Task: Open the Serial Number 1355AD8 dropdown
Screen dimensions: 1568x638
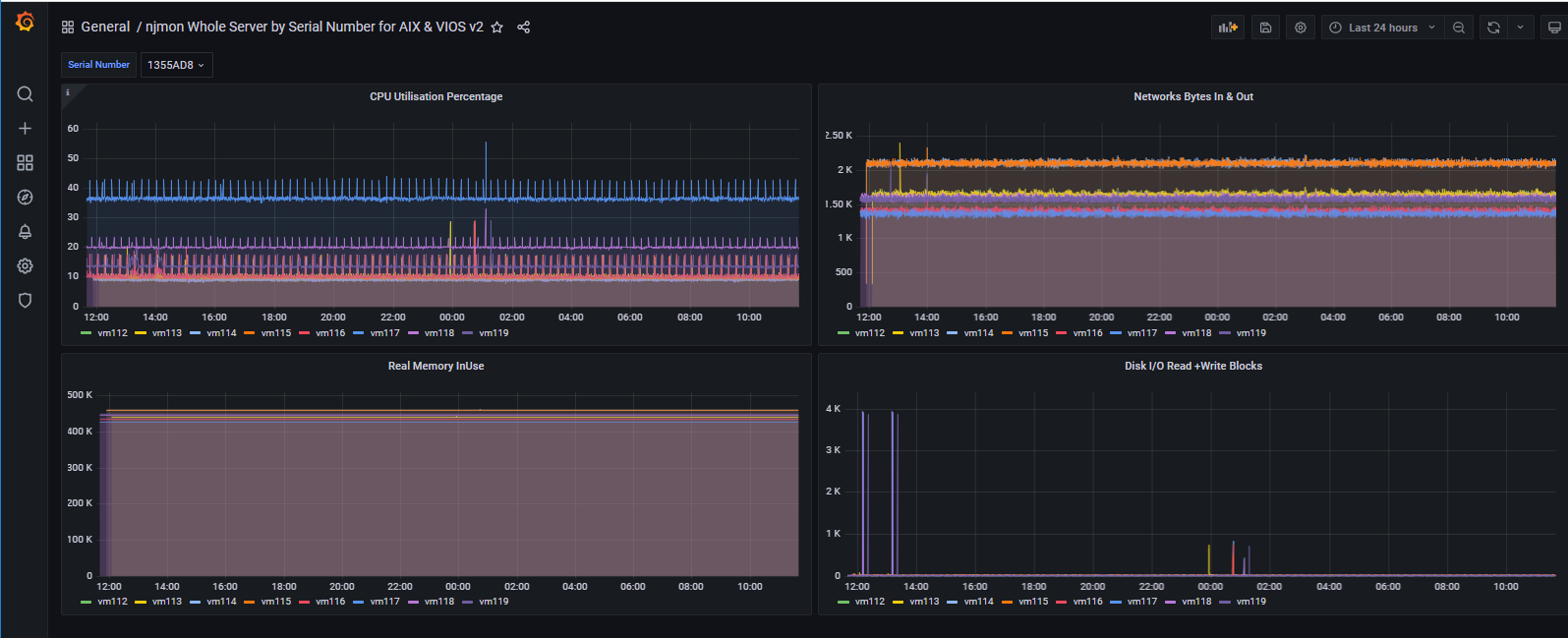Action: coord(176,65)
